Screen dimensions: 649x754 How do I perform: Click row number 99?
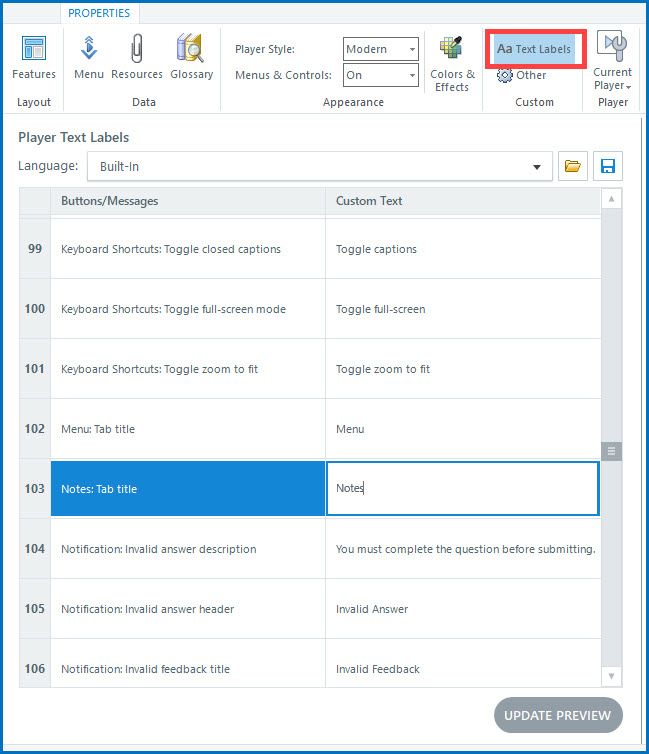(x=35, y=249)
